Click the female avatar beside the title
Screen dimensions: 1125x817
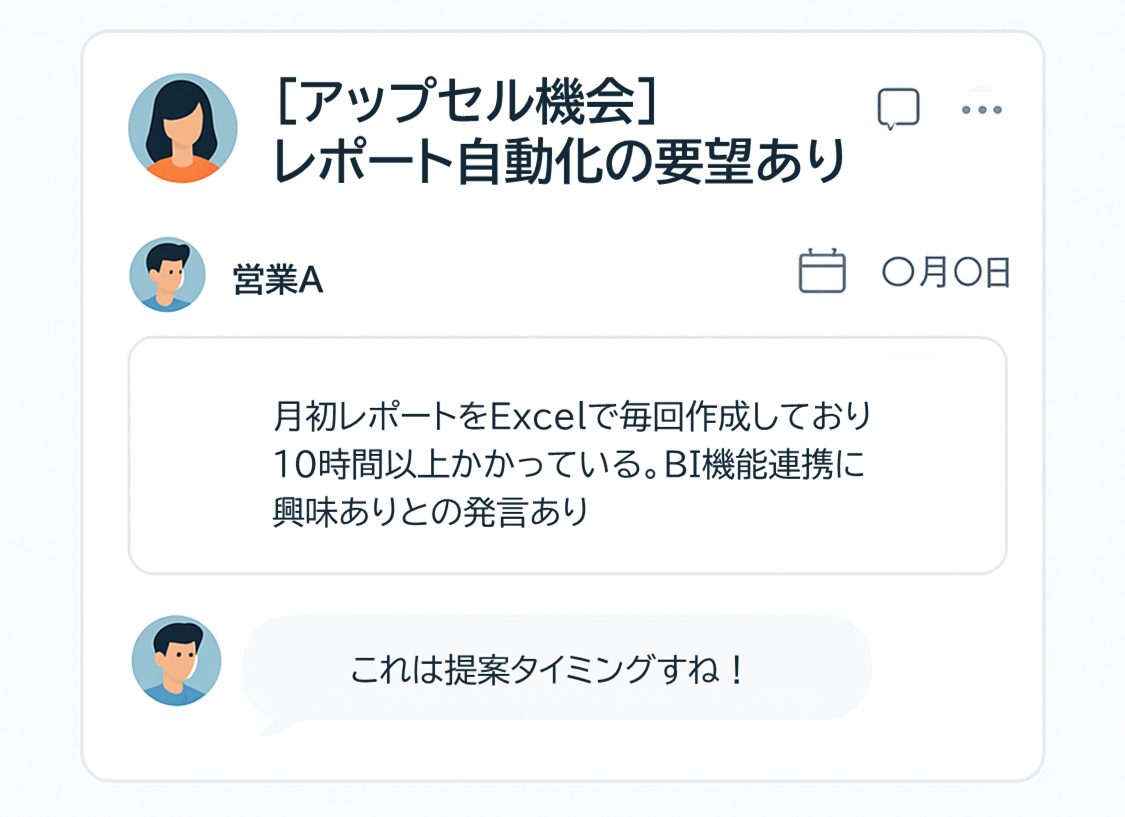pos(183,128)
